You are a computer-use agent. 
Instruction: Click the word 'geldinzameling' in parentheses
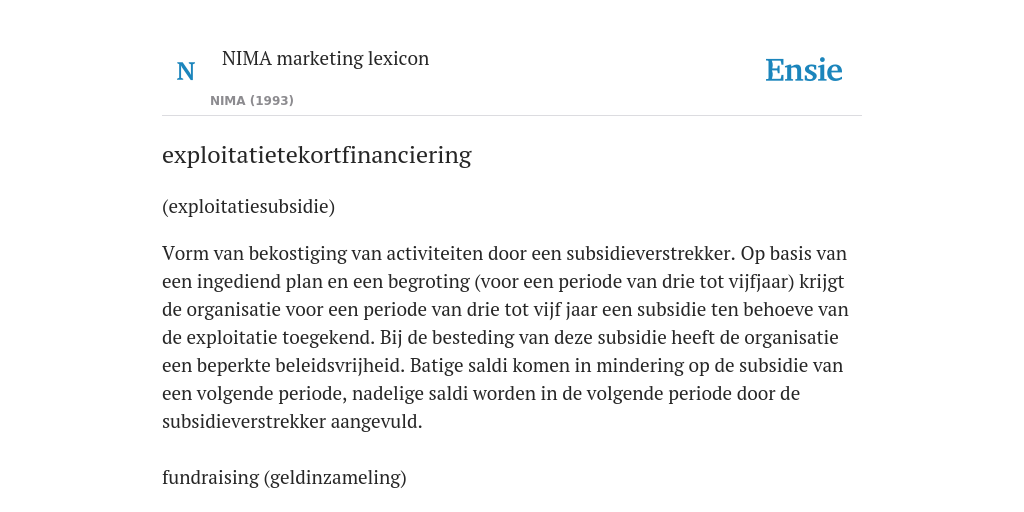(x=335, y=477)
